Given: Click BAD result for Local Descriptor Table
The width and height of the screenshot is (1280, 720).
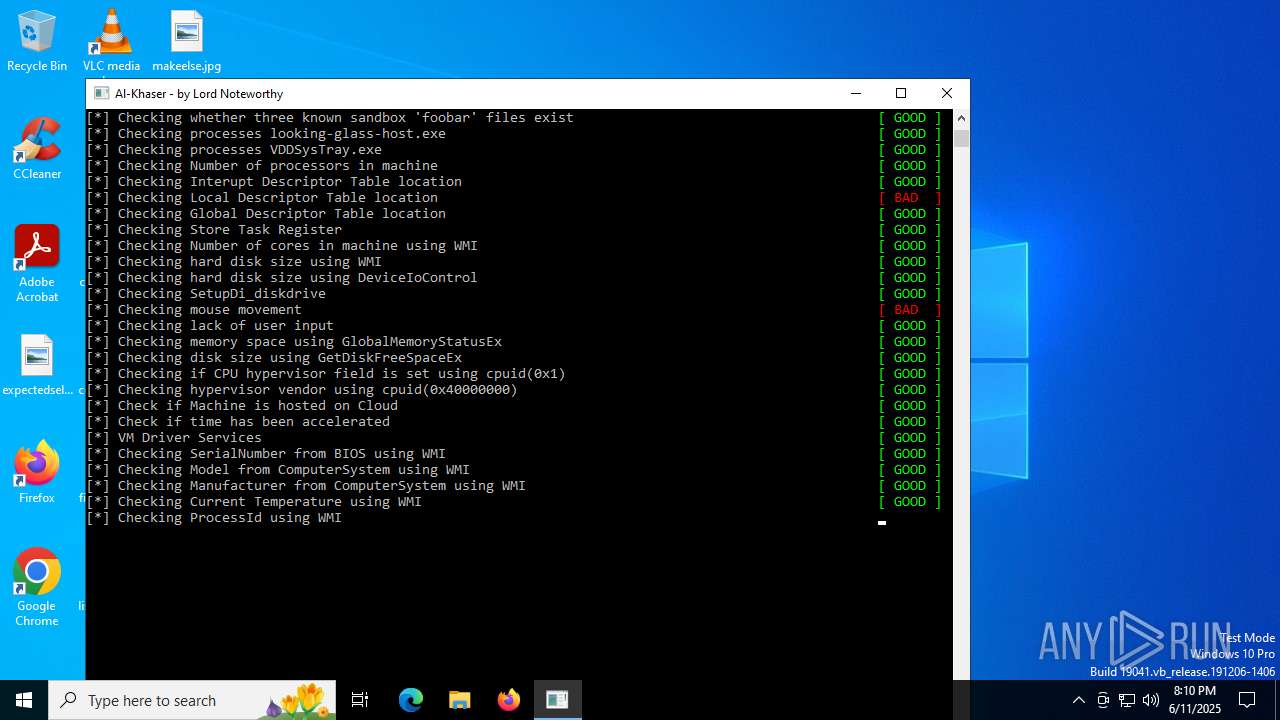Looking at the screenshot, I should tap(909, 198).
